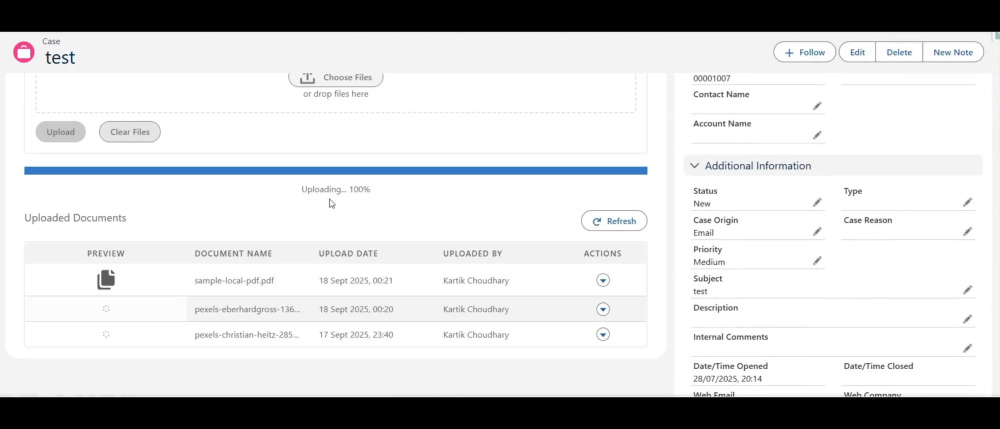Edit the Case Origin pencil icon
Image resolution: width=1000 pixels, height=429 pixels.
pyautogui.click(x=817, y=231)
